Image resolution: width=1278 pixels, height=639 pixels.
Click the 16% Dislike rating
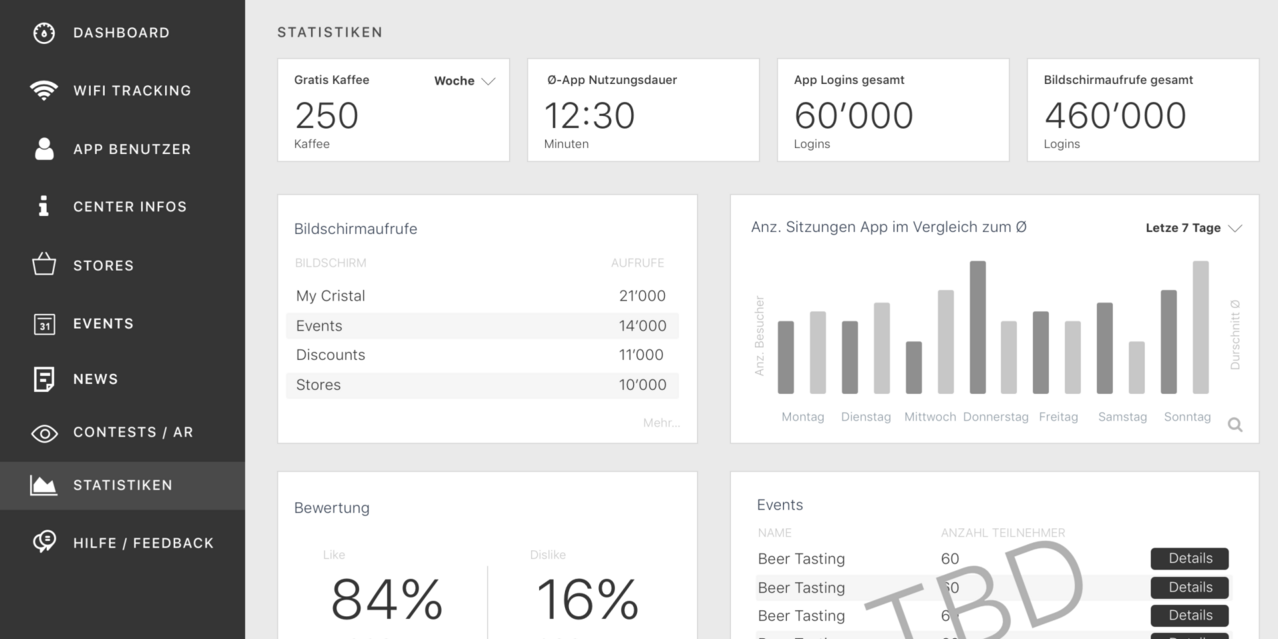[x=588, y=599]
